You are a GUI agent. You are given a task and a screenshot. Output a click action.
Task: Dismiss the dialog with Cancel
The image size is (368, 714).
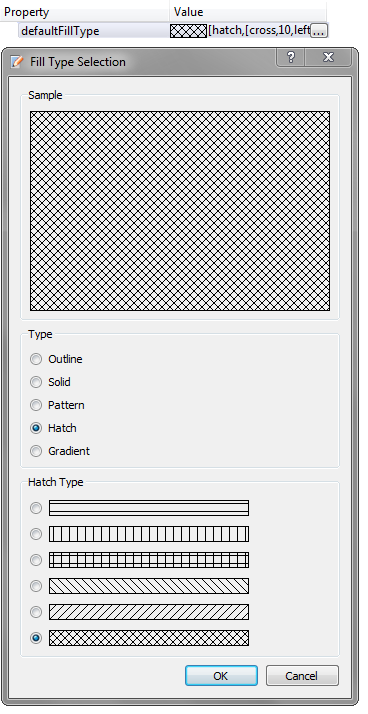click(302, 676)
